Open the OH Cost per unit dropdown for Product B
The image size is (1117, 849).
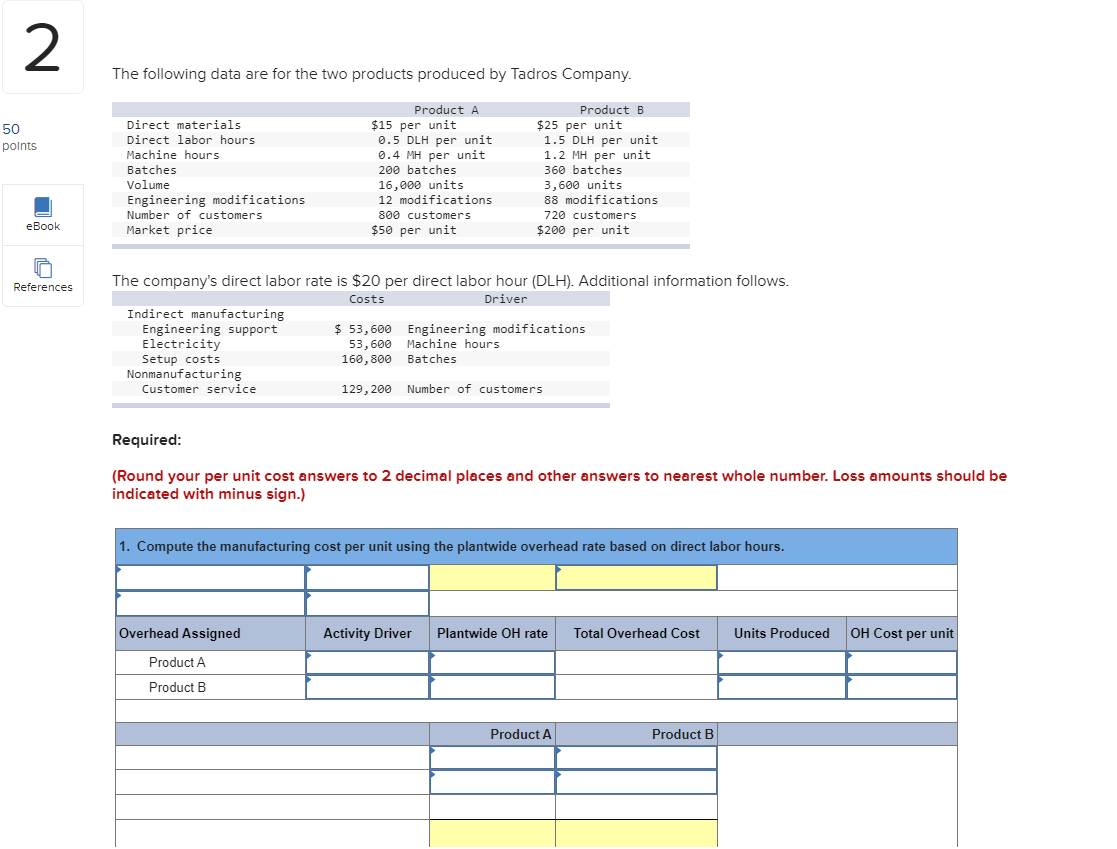click(901, 687)
